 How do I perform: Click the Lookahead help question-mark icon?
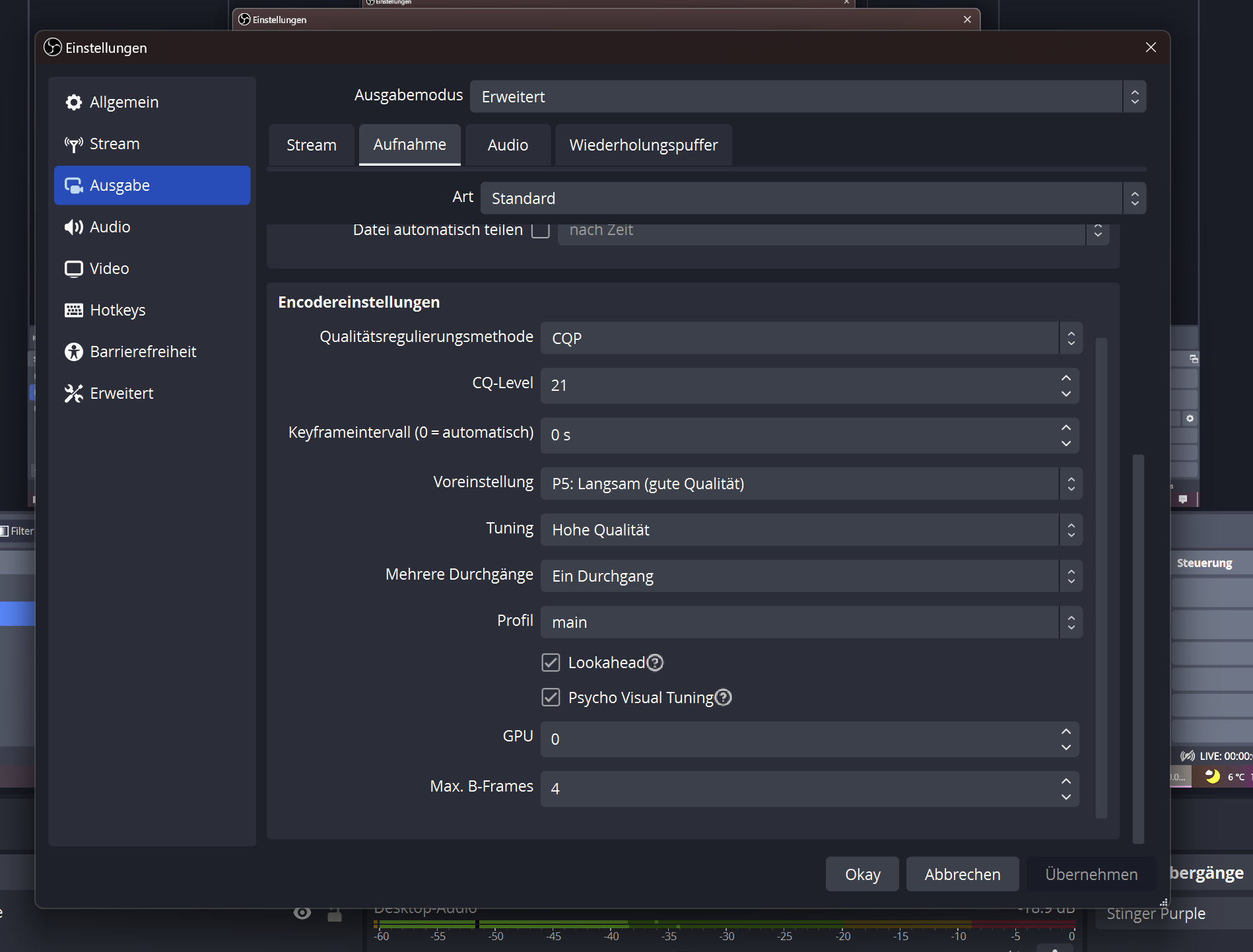[655, 663]
